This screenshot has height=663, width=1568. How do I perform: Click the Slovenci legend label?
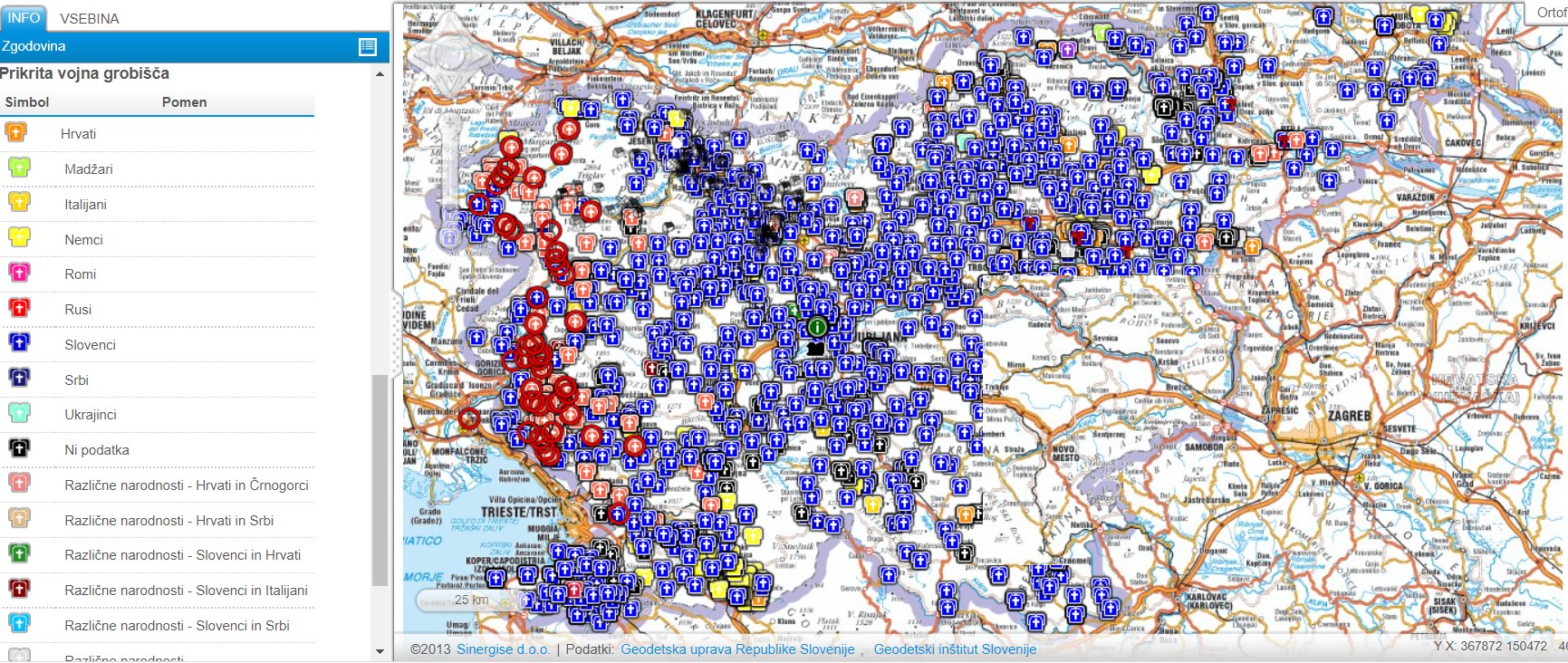pos(90,345)
